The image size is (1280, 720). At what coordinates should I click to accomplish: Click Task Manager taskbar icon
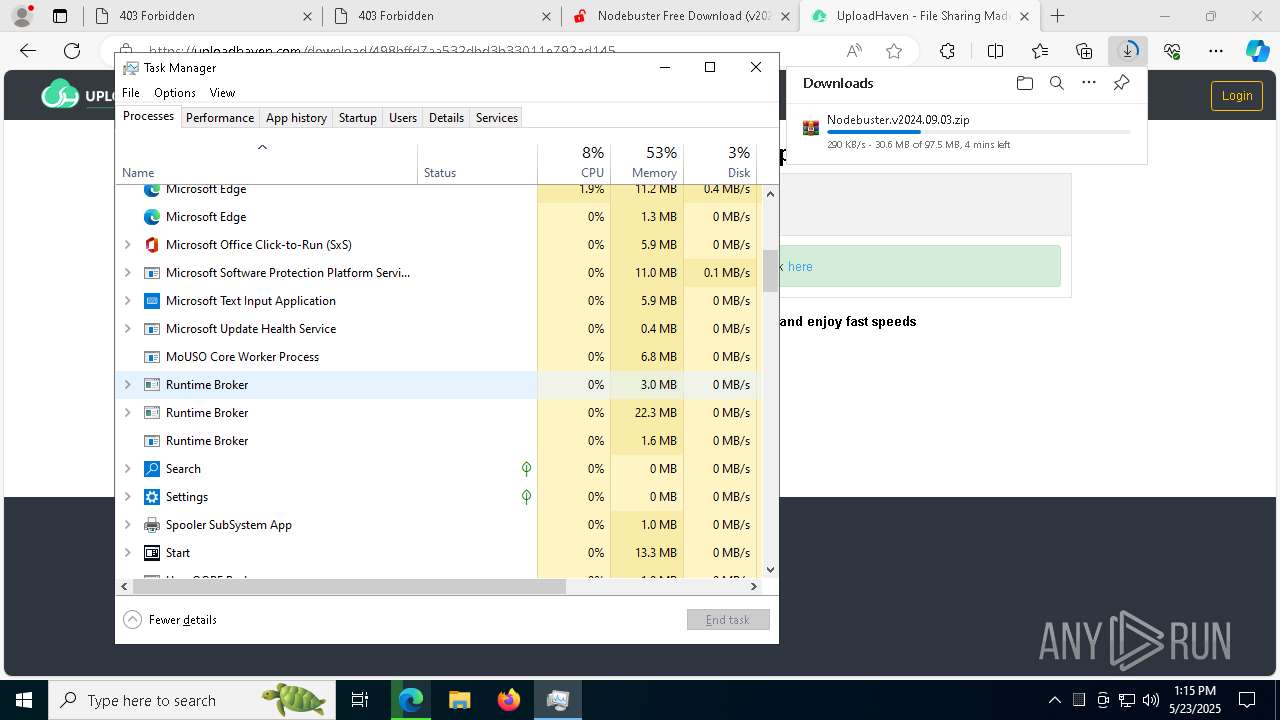coord(558,700)
